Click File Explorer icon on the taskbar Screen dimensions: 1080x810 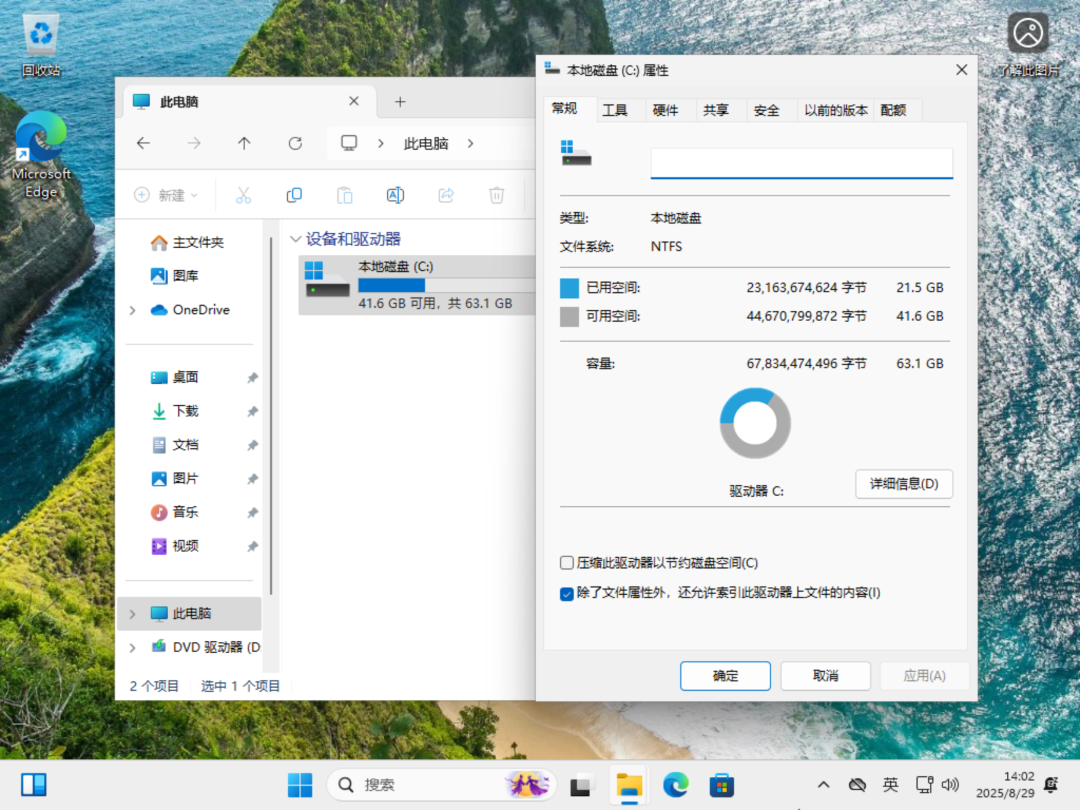point(628,785)
